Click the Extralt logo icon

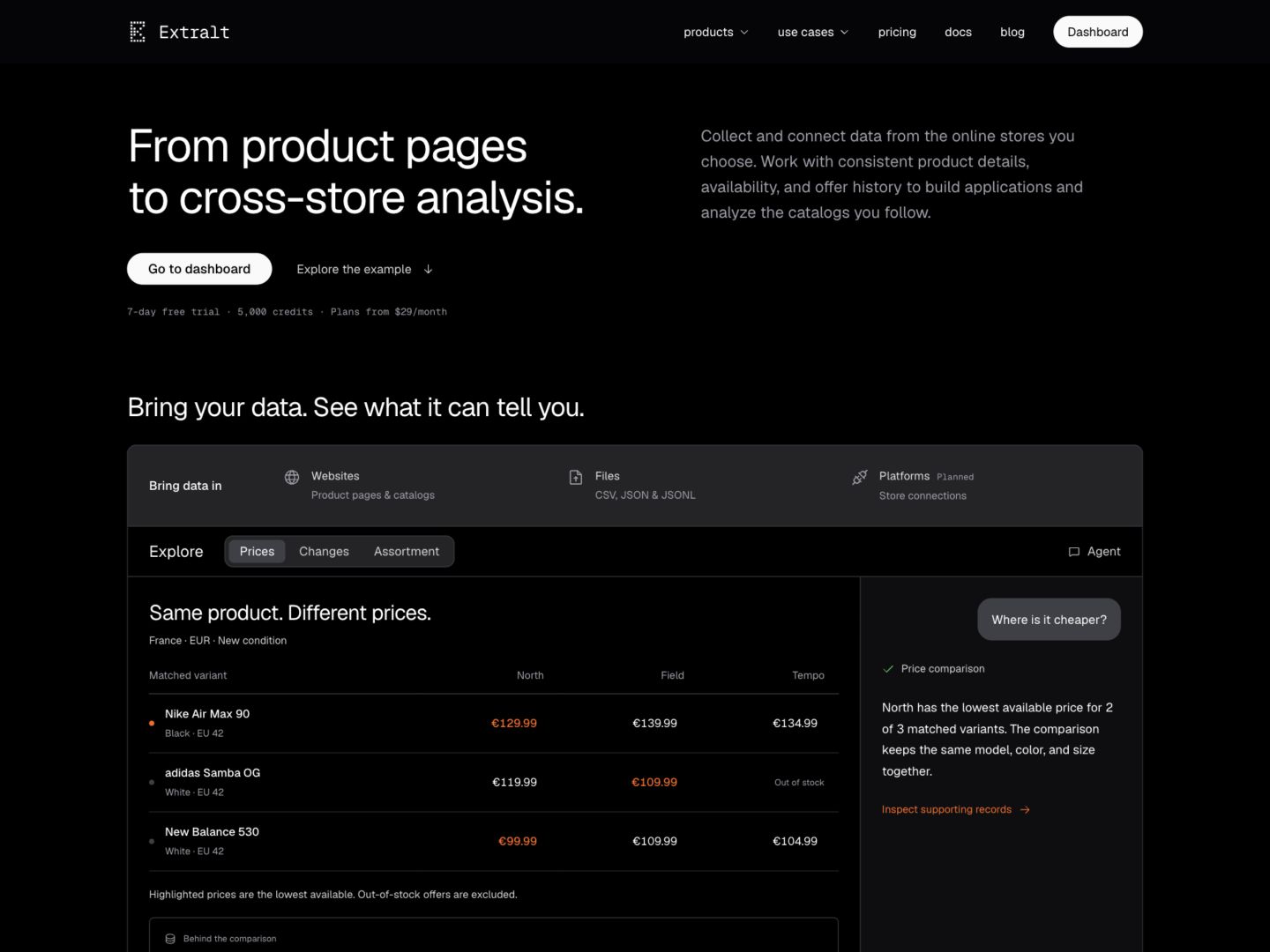tap(138, 32)
